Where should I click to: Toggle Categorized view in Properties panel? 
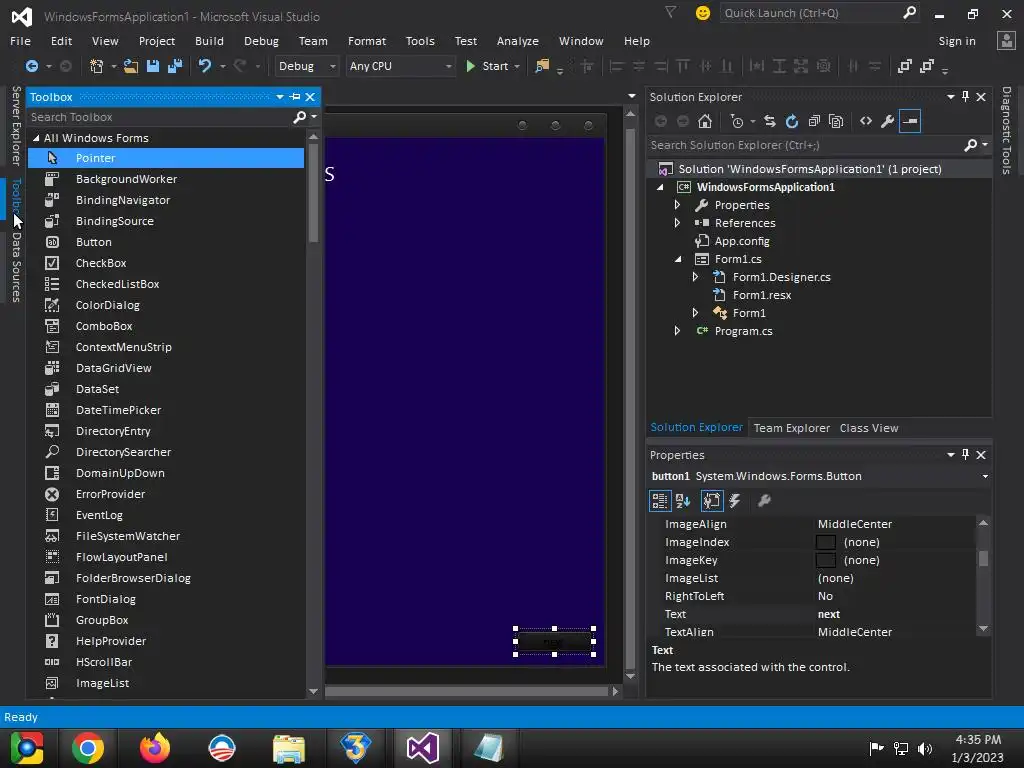pos(660,501)
